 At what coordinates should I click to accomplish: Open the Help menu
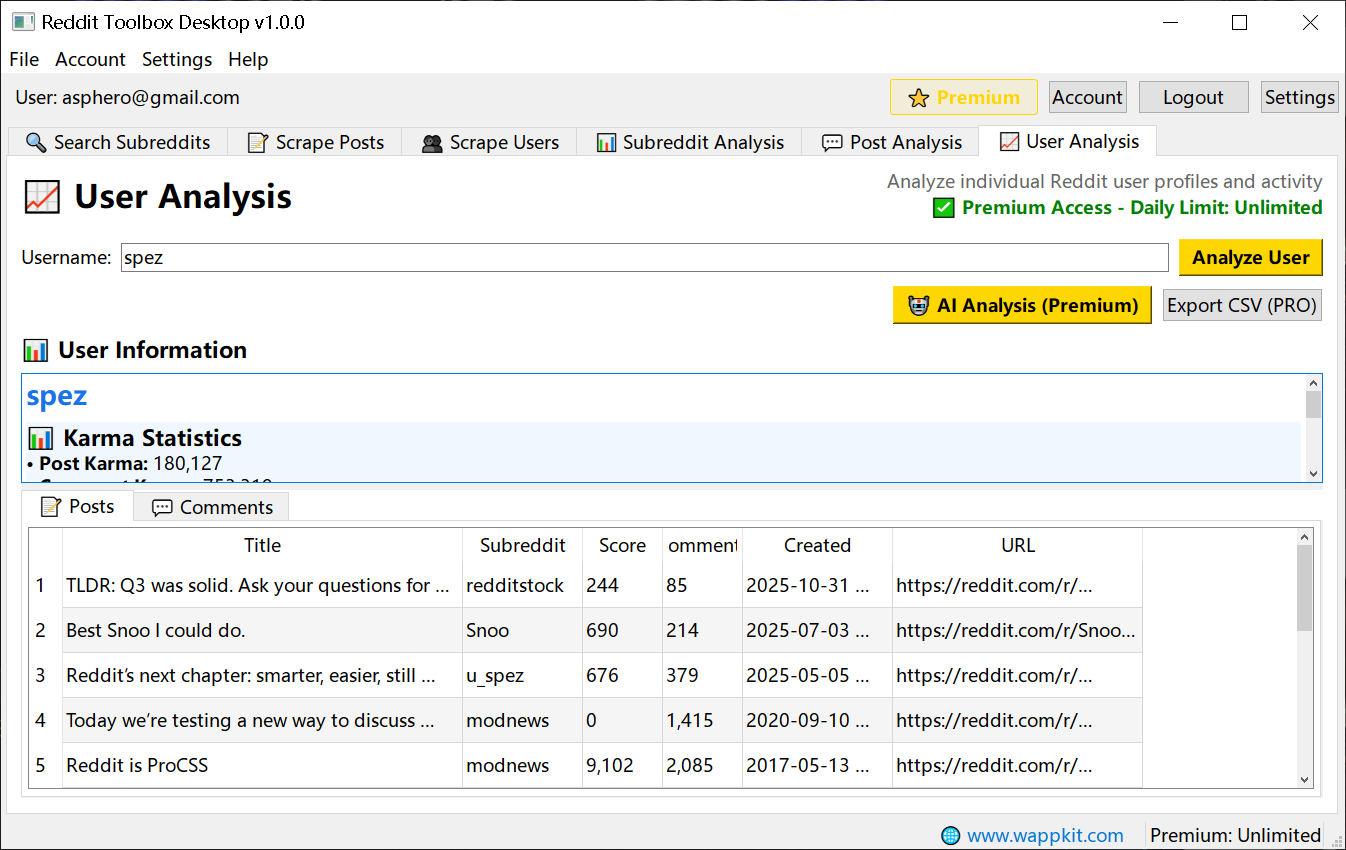(x=248, y=59)
